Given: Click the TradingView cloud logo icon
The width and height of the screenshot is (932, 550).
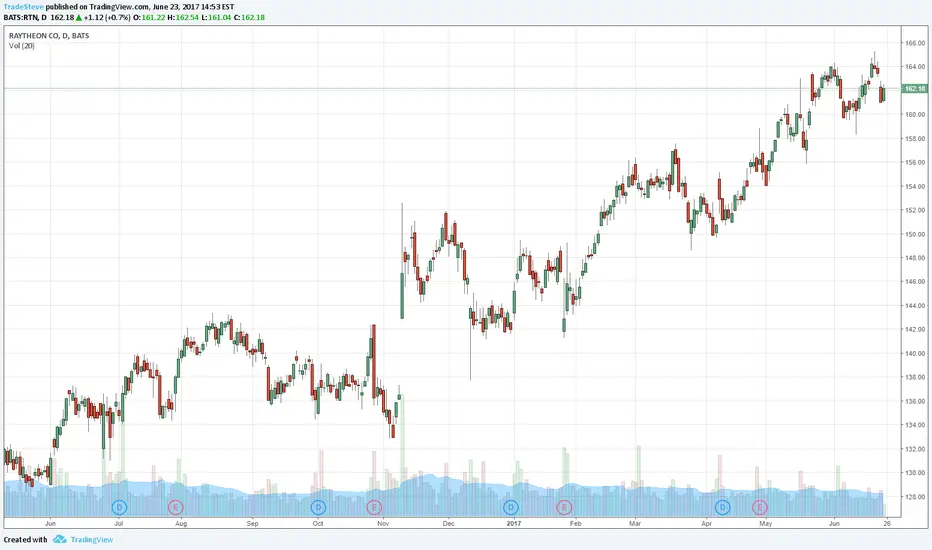Looking at the screenshot, I should click(59, 539).
